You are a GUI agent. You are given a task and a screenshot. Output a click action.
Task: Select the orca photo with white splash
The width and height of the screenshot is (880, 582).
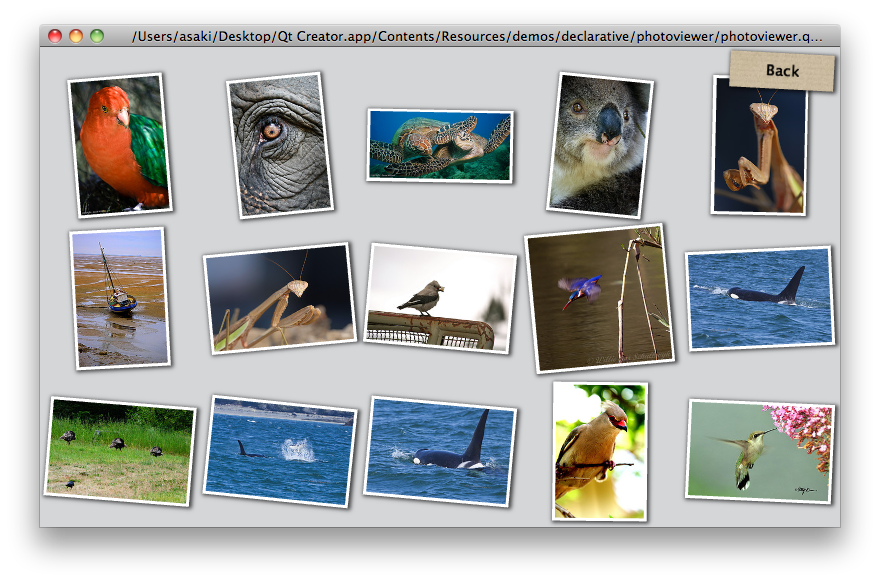click(x=280, y=450)
